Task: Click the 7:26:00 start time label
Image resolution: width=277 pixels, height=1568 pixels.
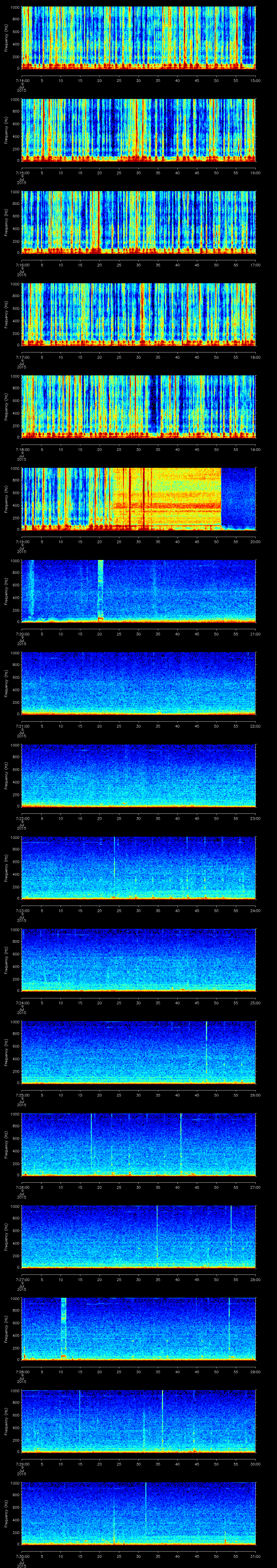Action: point(22,1187)
